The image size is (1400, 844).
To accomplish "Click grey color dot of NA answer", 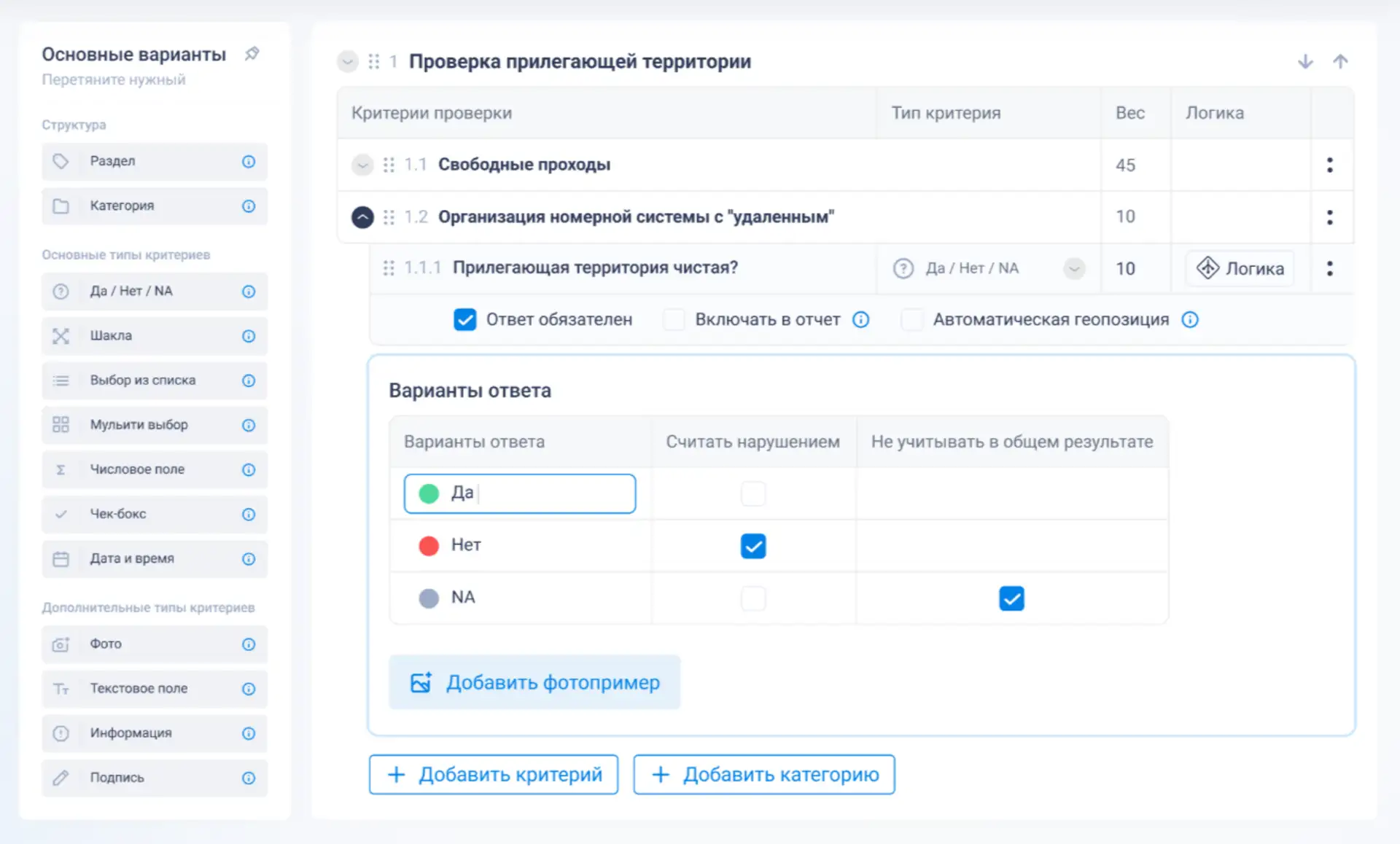I will pos(429,598).
